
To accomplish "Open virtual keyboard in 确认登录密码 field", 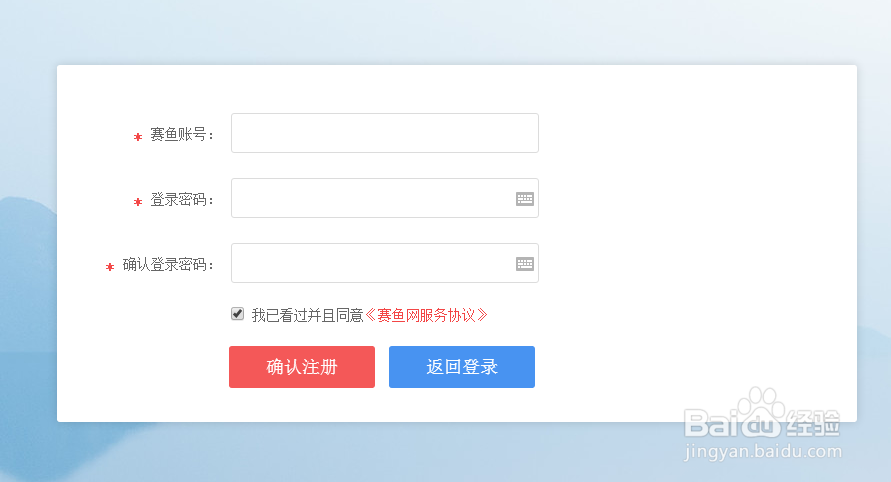I will tap(524, 264).
